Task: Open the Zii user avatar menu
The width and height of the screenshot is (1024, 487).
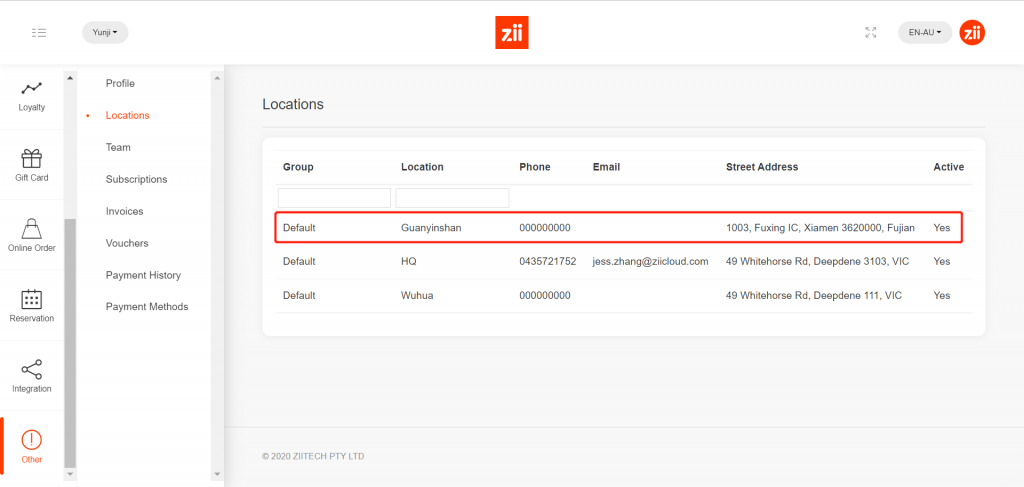Action: (972, 32)
